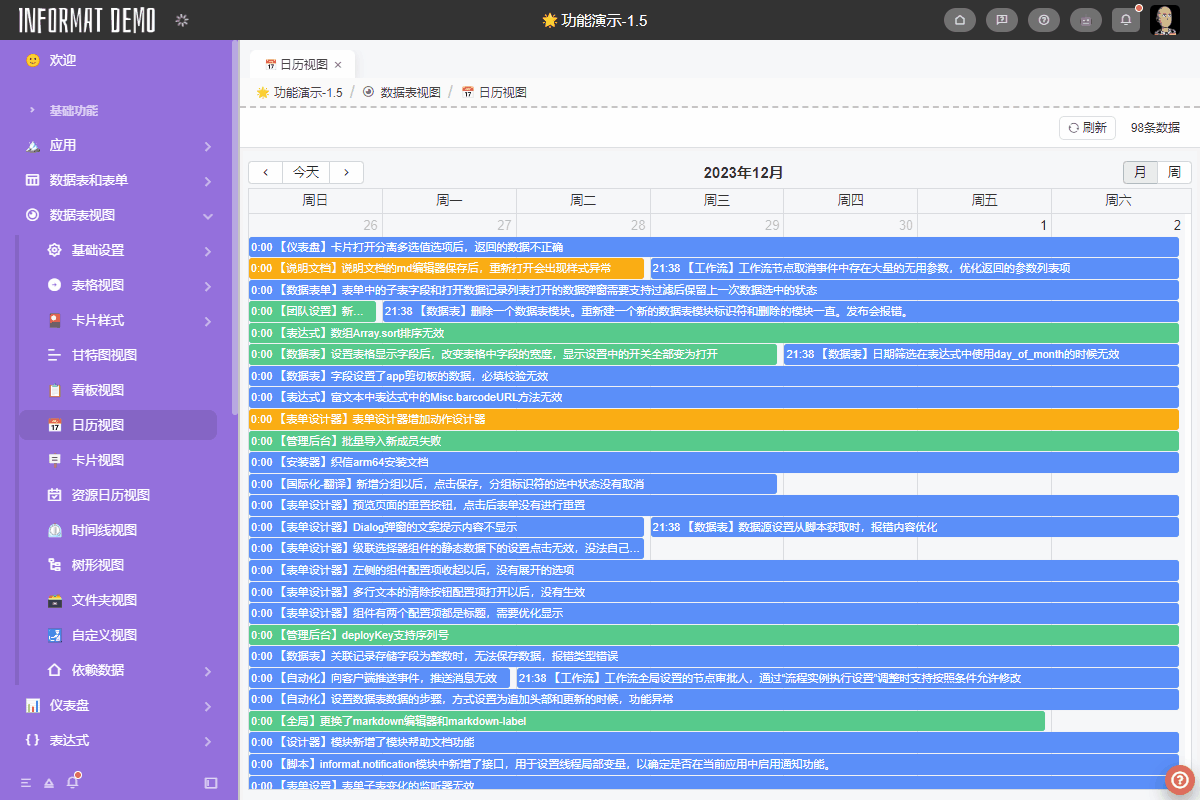1200x800 pixels.
Task: Open the robot assistant icon
Action: point(1085,20)
